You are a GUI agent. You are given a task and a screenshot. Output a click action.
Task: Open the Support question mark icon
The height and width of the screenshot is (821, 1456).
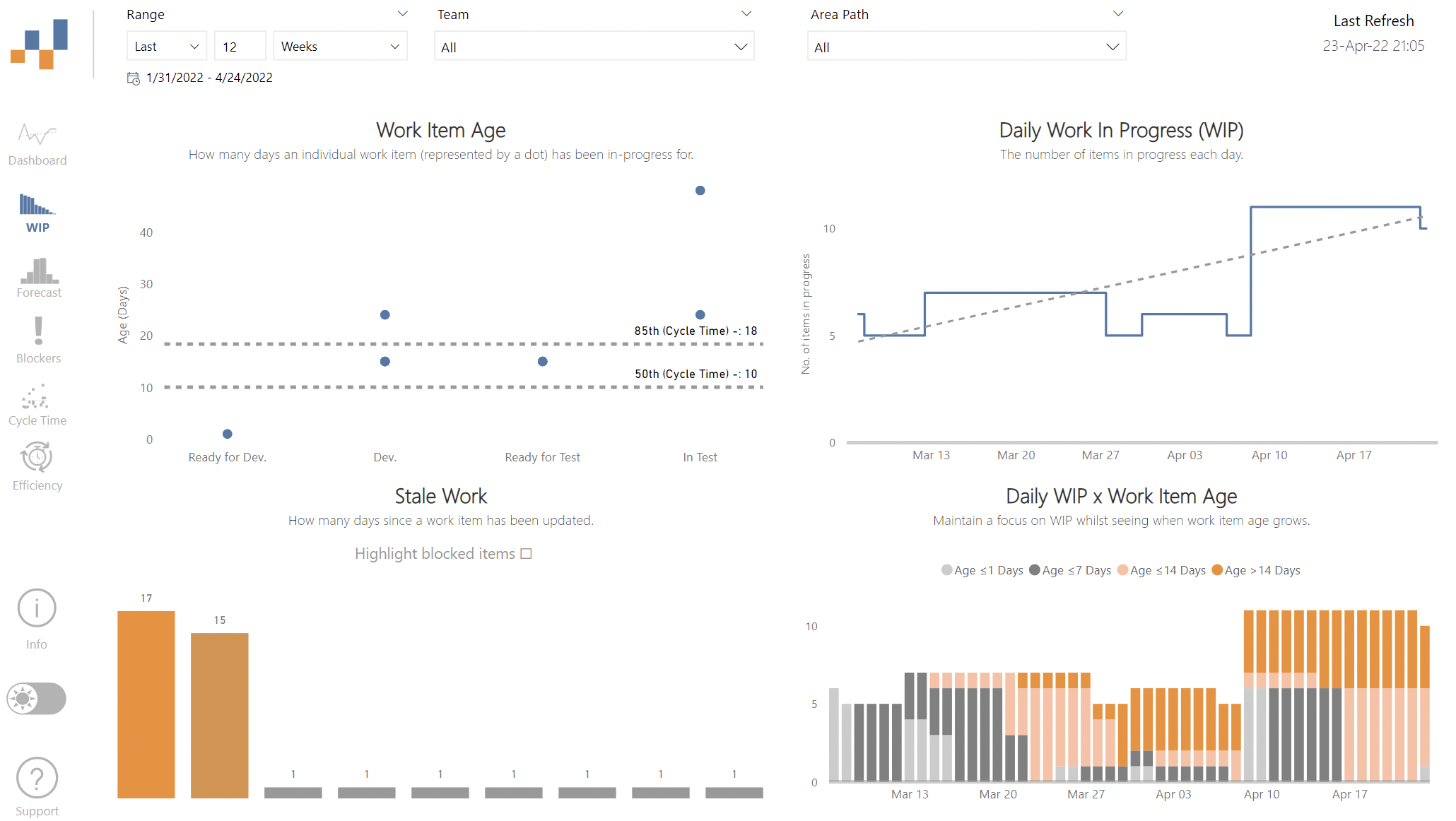[37, 778]
